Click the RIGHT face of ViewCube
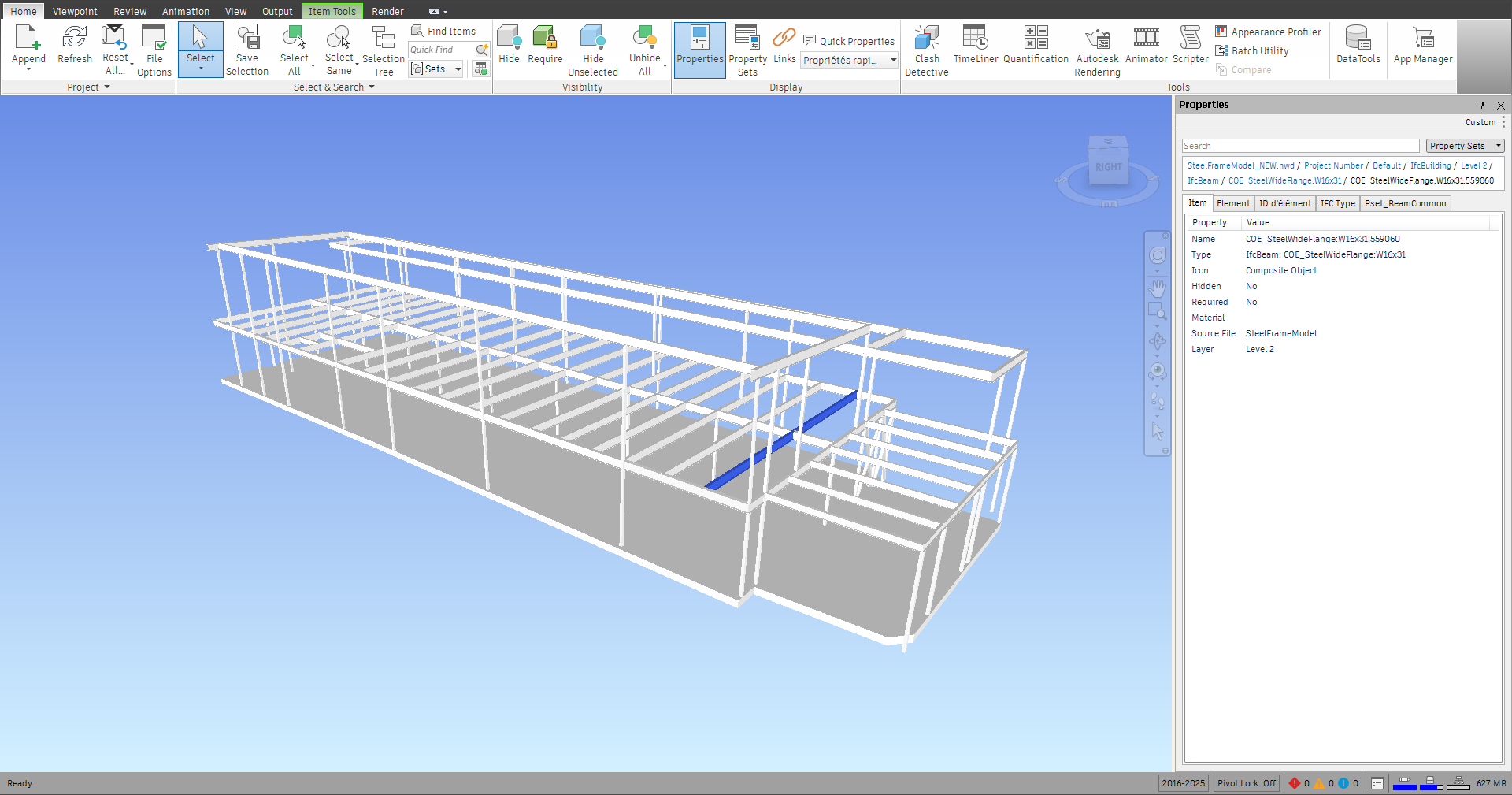Screen dimensions: 1512x795 point(1108,167)
